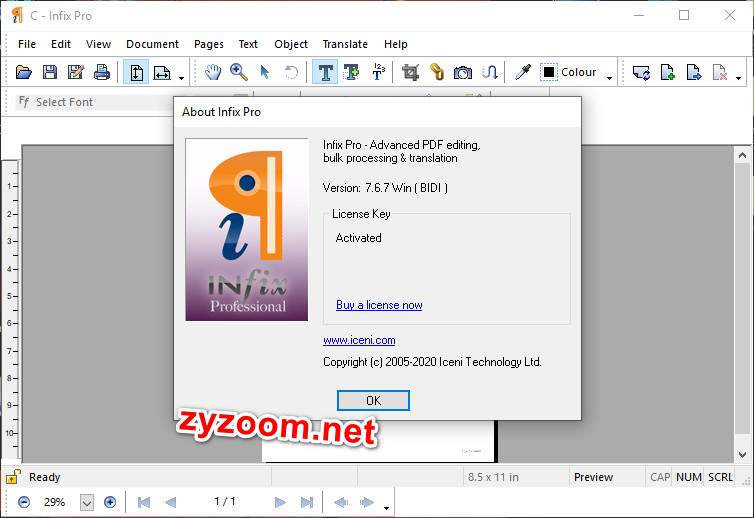Click the Save floppy disk icon

click(x=50, y=72)
